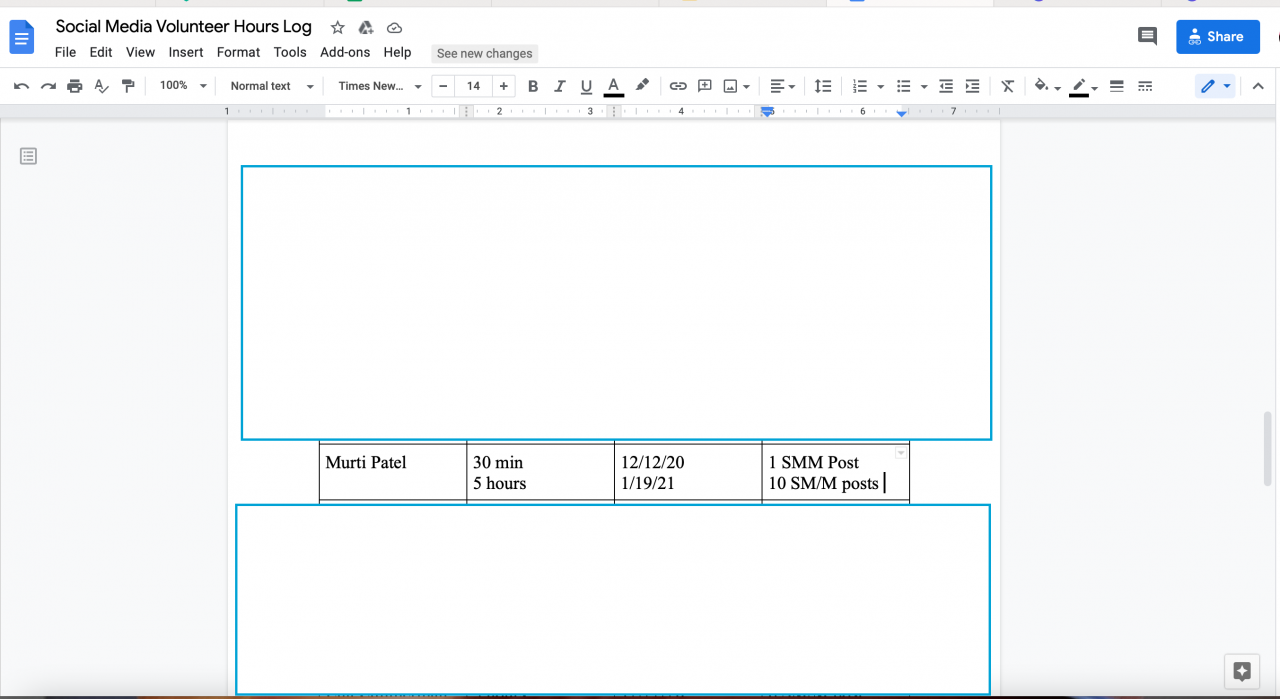Open the File menu
The height and width of the screenshot is (699, 1280).
pos(65,52)
